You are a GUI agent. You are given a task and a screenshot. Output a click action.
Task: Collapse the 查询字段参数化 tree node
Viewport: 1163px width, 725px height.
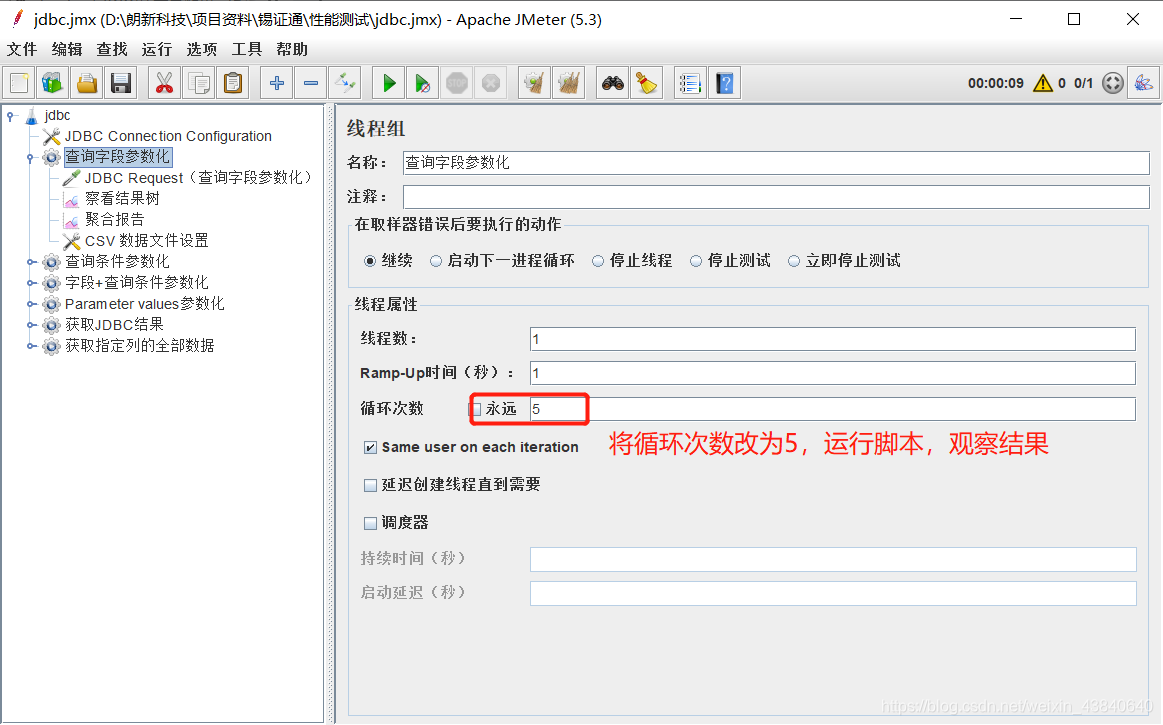click(30, 157)
